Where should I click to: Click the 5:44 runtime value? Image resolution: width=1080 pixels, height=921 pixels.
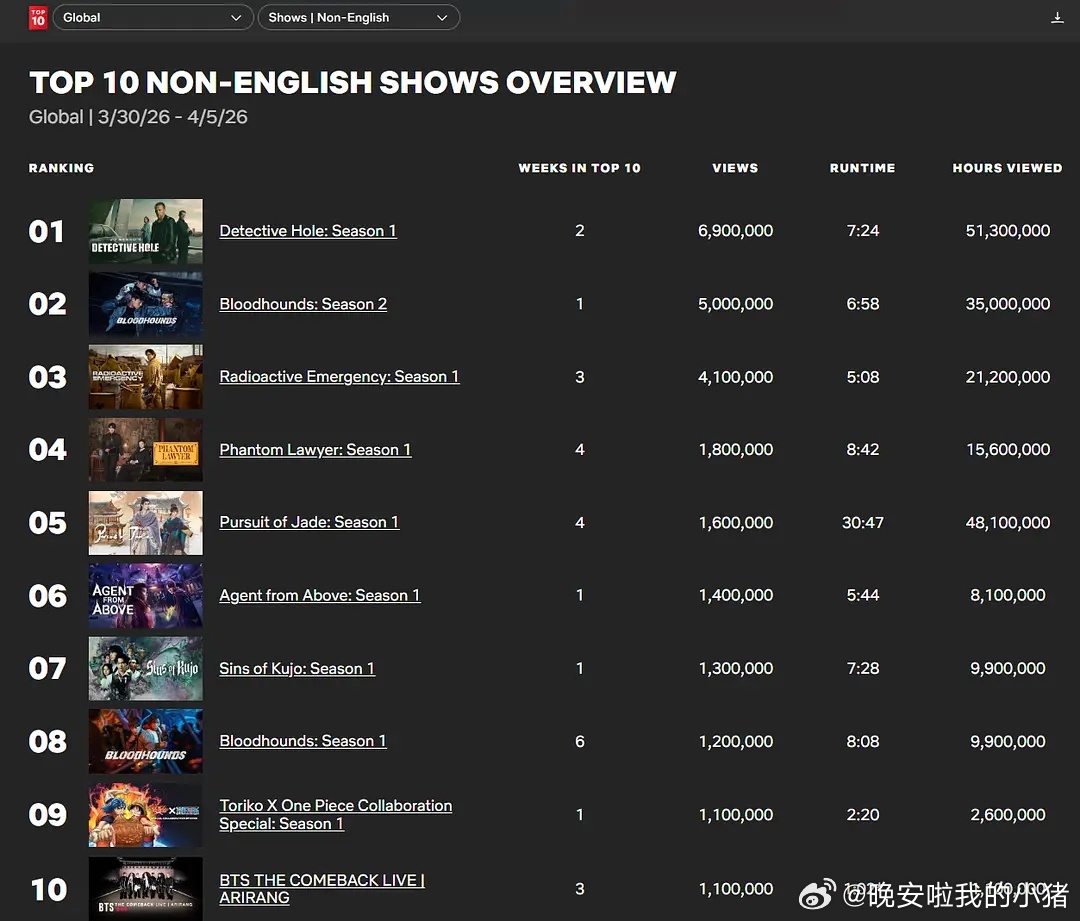[x=862, y=595]
